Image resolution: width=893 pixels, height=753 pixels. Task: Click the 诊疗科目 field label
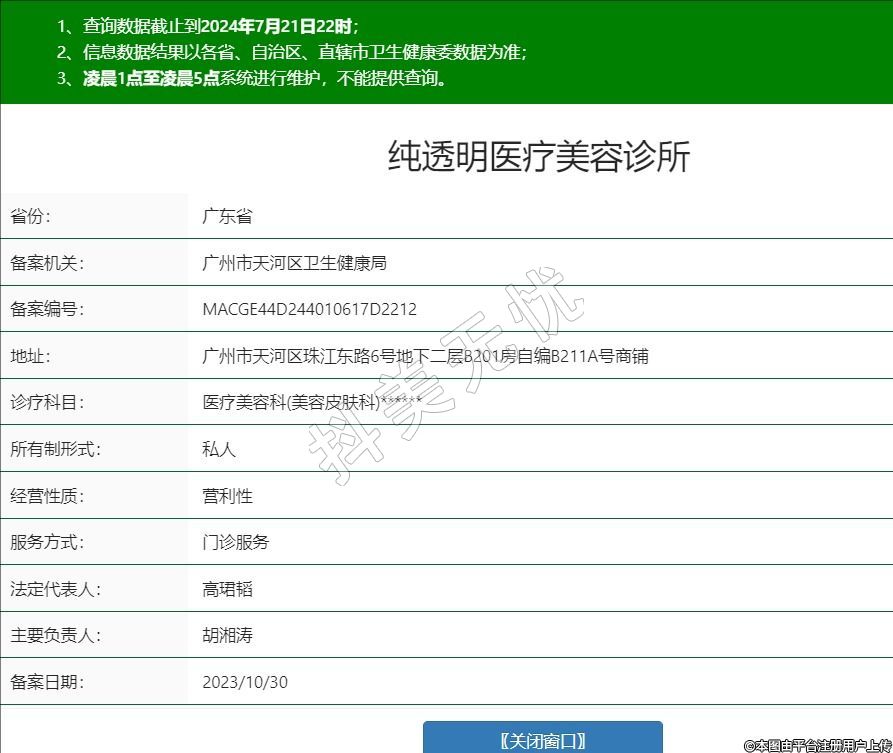[x=47, y=403]
